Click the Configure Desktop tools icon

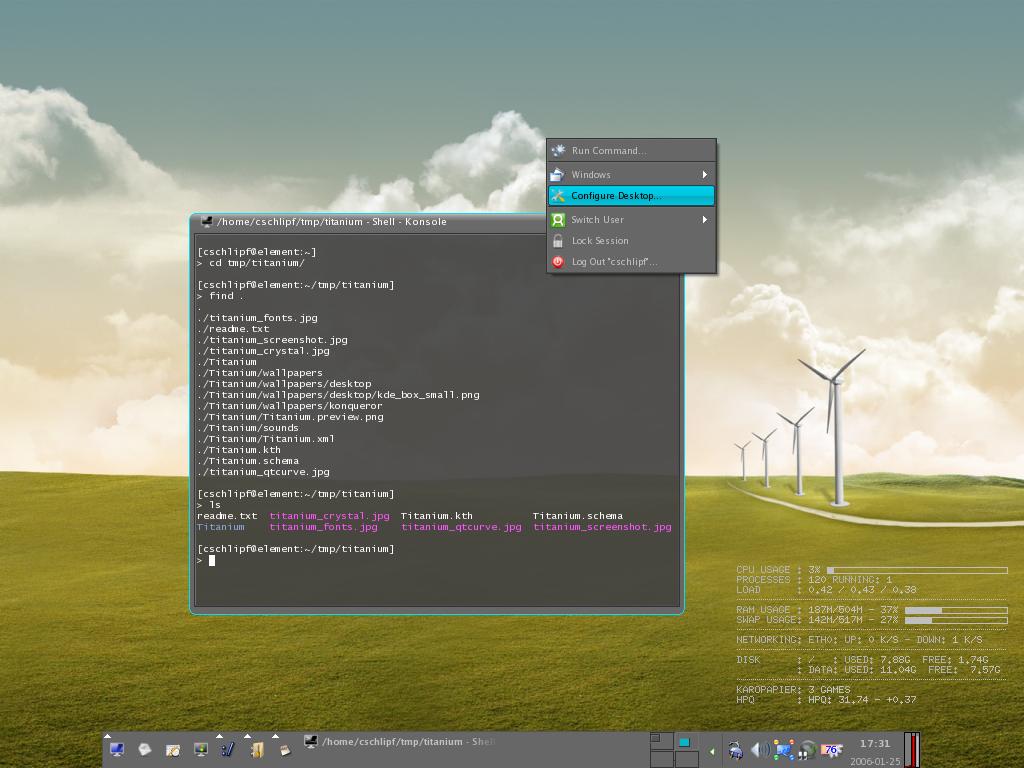pyautogui.click(x=558, y=195)
